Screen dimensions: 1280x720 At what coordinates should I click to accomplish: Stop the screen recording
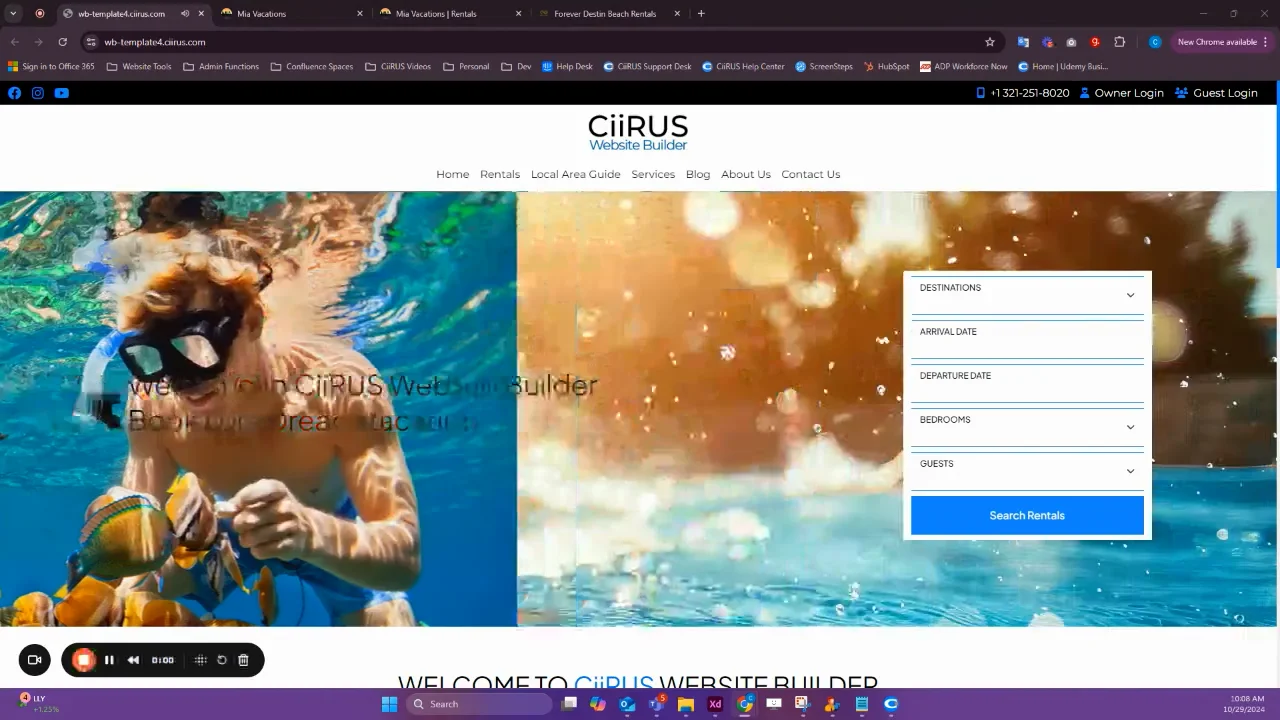[84, 660]
